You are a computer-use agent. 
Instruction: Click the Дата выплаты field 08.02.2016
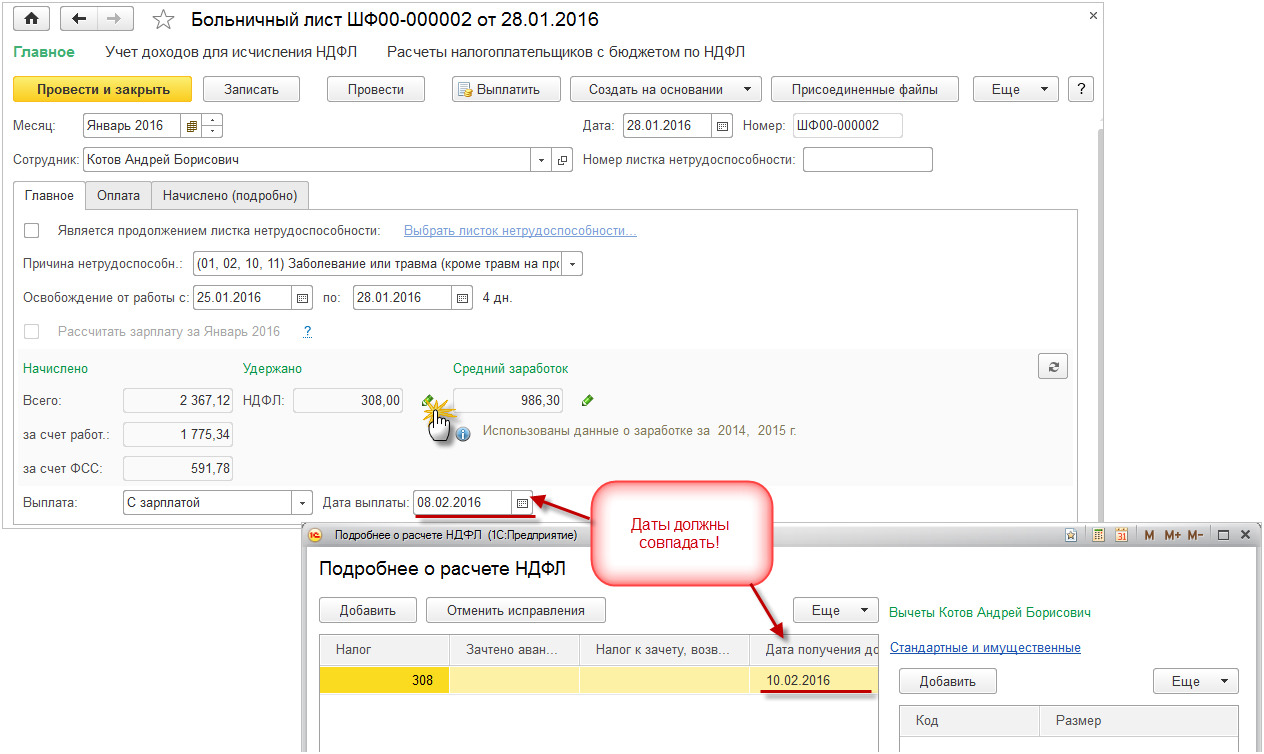point(462,503)
